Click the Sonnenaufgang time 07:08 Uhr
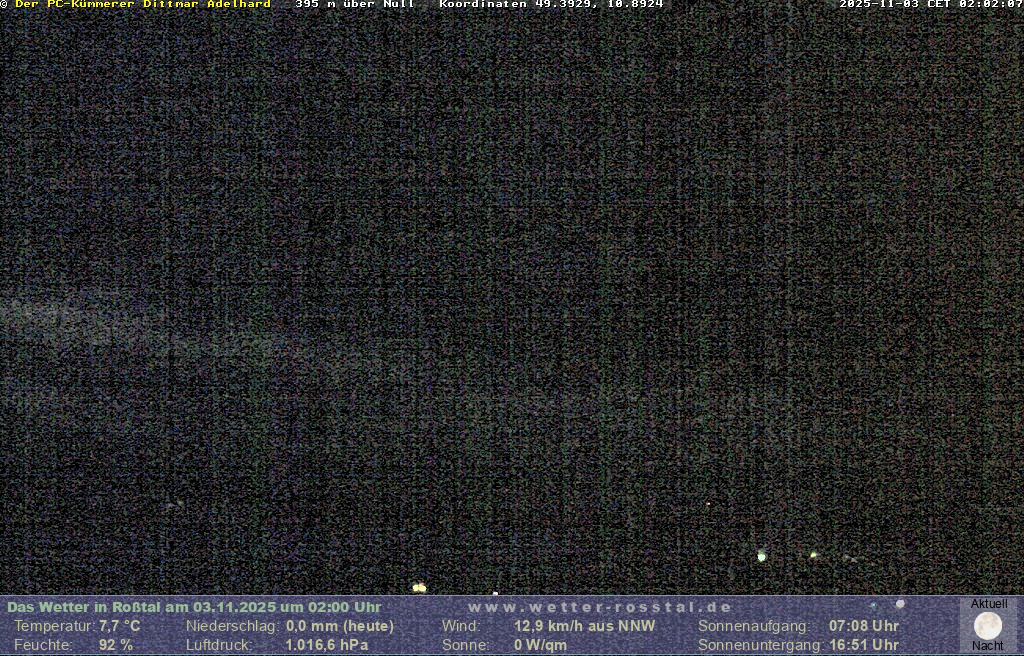Image resolution: width=1024 pixels, height=656 pixels. (x=863, y=626)
